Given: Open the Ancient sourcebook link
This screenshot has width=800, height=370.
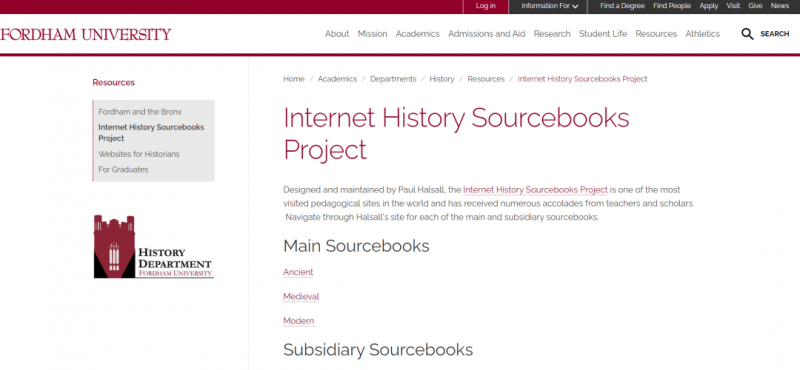Looking at the screenshot, I should coord(298,273).
